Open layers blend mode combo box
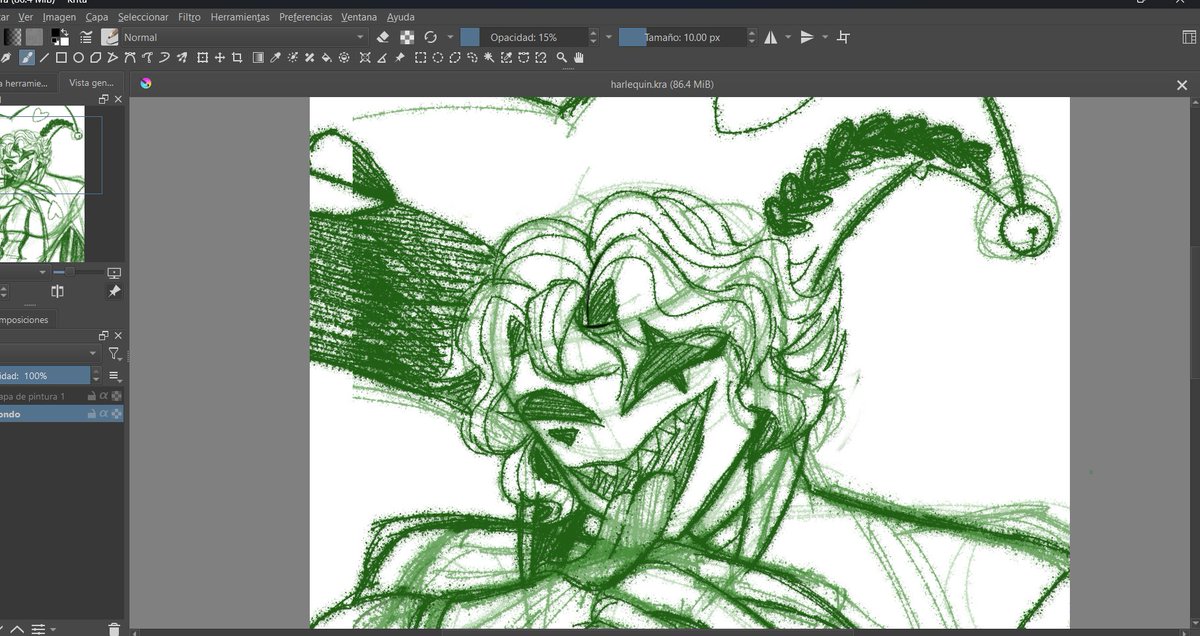The height and width of the screenshot is (636, 1200). click(48, 353)
